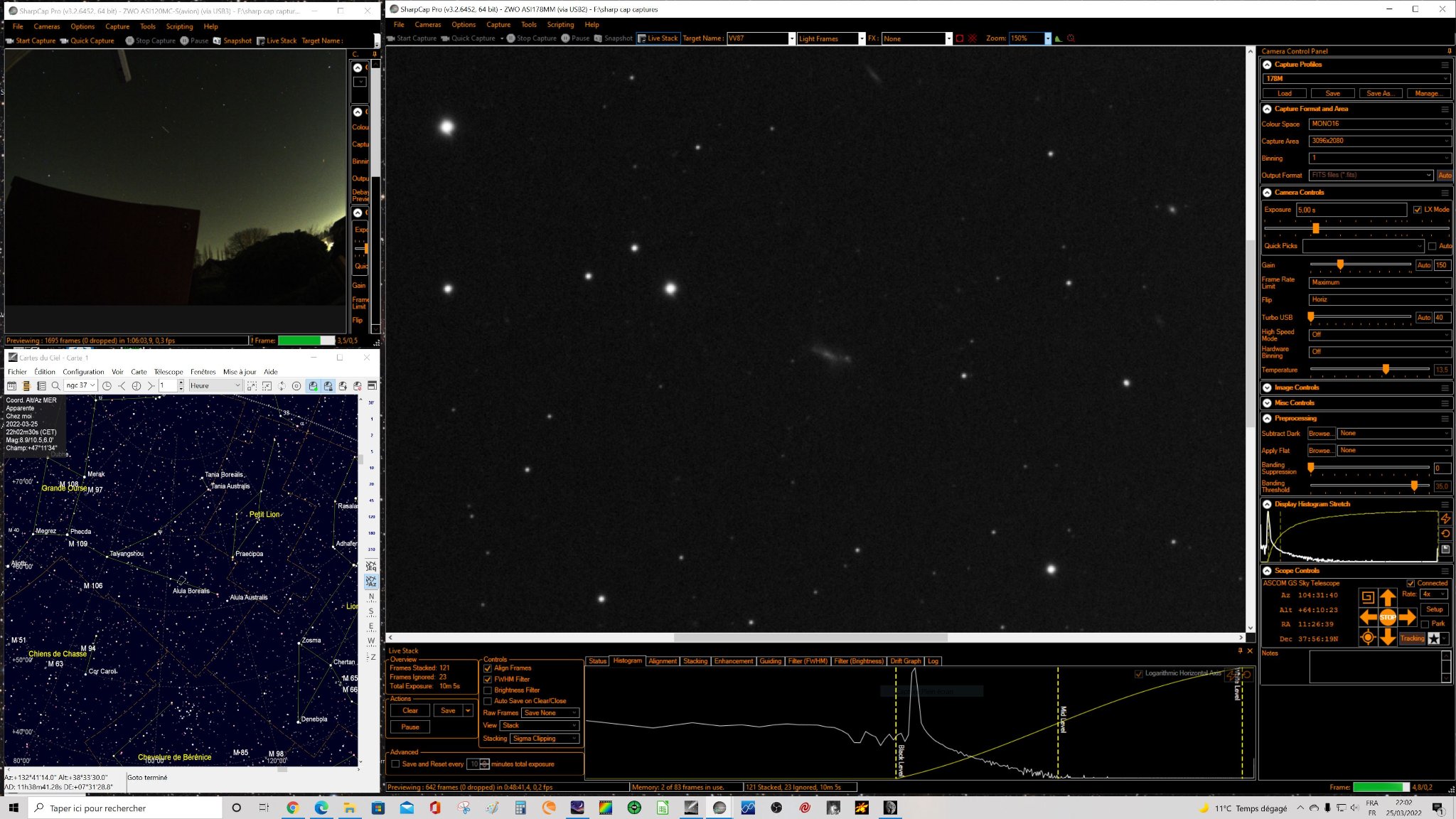Click the Load capture profile button

click(x=1285, y=93)
